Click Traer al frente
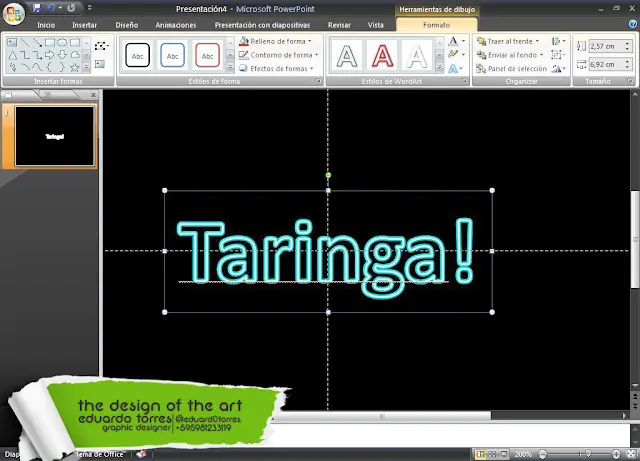Screen dimensions: 640x461 click(508, 41)
